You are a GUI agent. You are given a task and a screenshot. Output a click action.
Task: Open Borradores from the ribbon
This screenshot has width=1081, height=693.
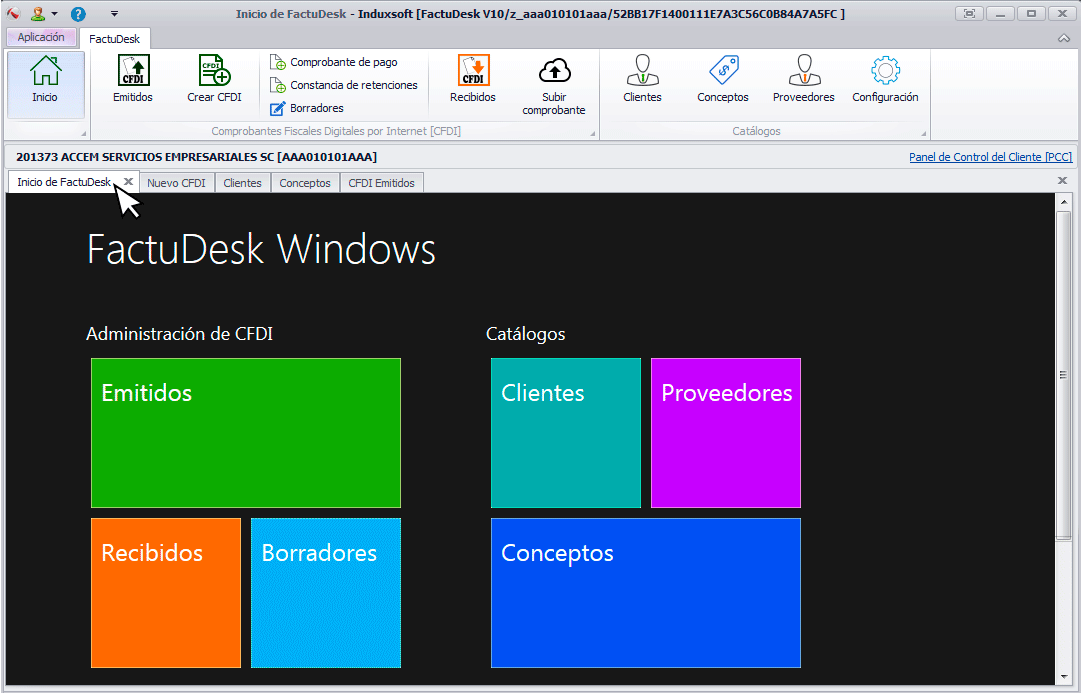(307, 108)
